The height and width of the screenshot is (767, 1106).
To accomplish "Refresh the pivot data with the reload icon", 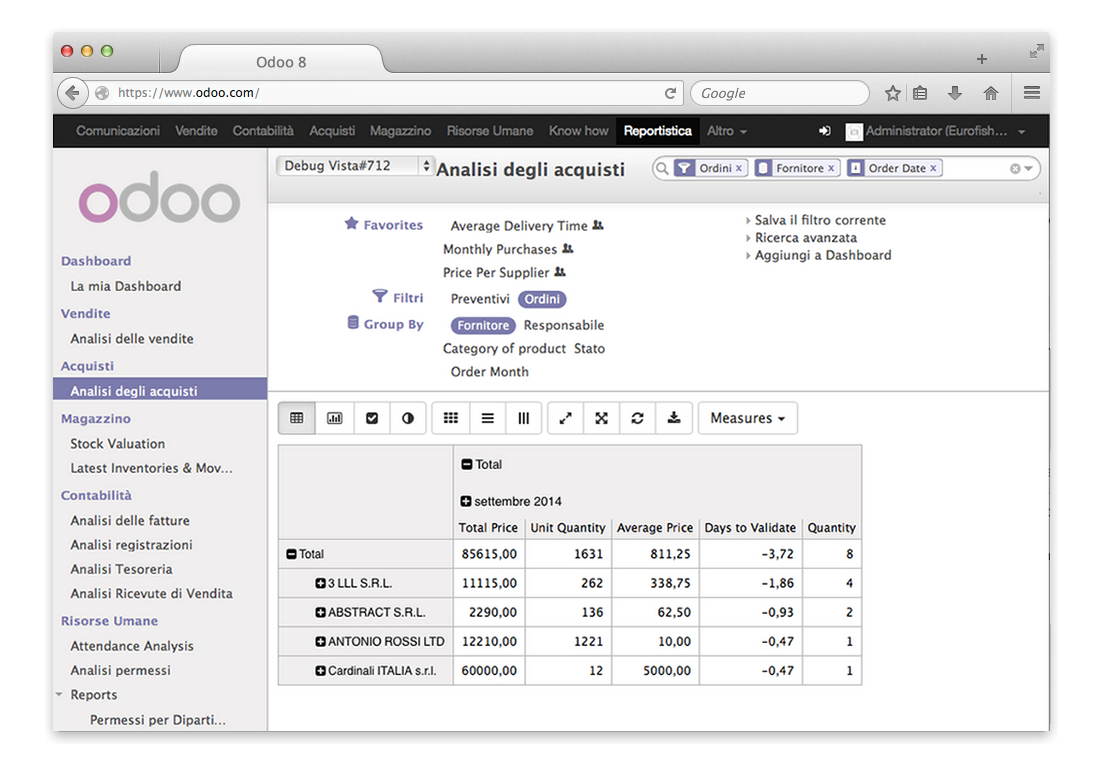I will point(637,417).
